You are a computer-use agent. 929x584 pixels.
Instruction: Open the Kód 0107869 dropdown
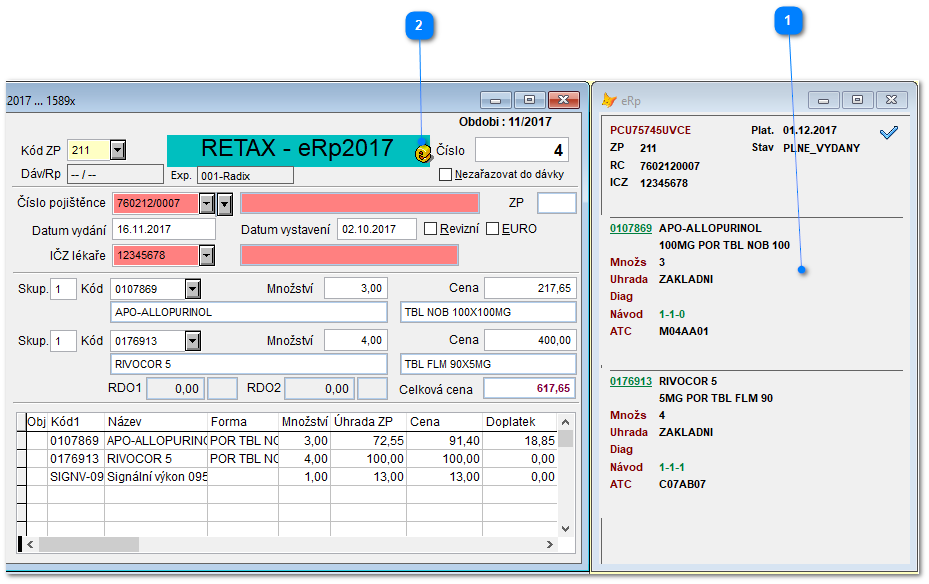point(193,289)
